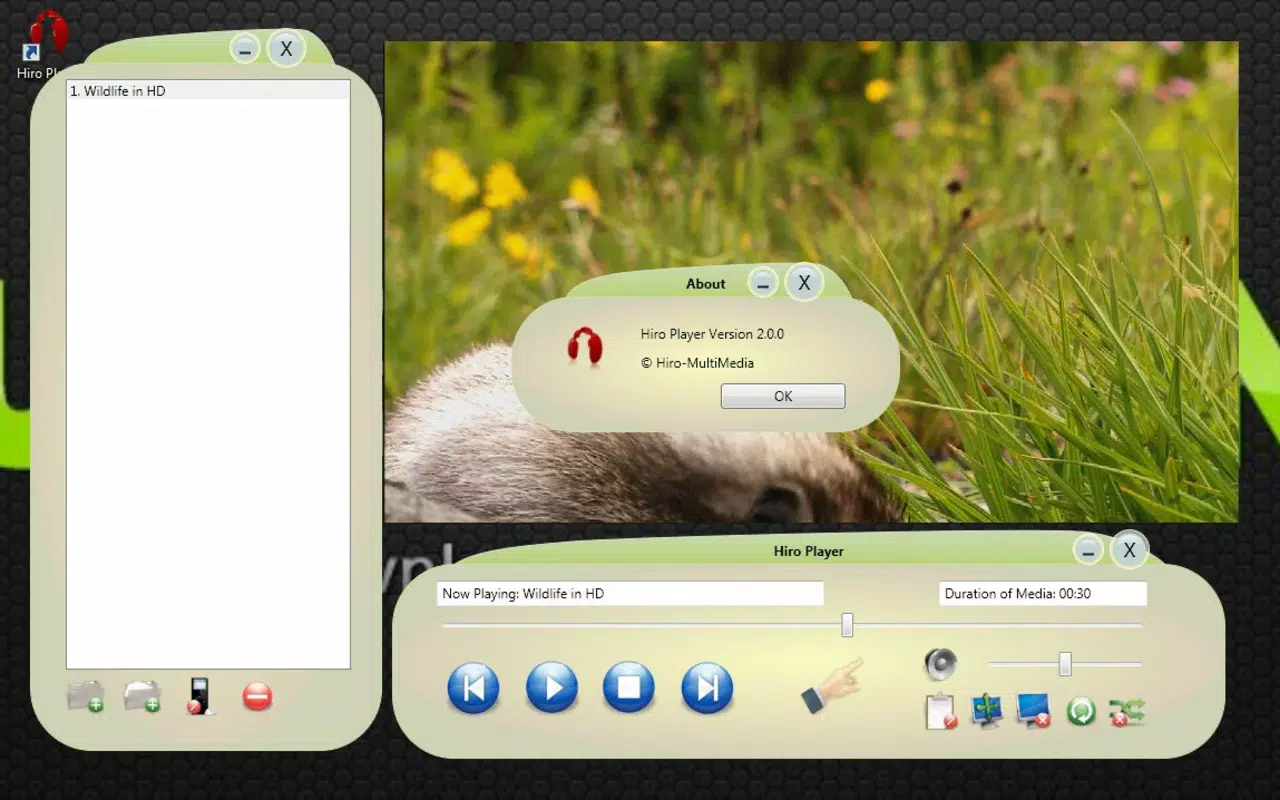Click the open-folder add icon in the playlist window
Screen dimensions: 1280x800
pyautogui.click(x=143, y=695)
